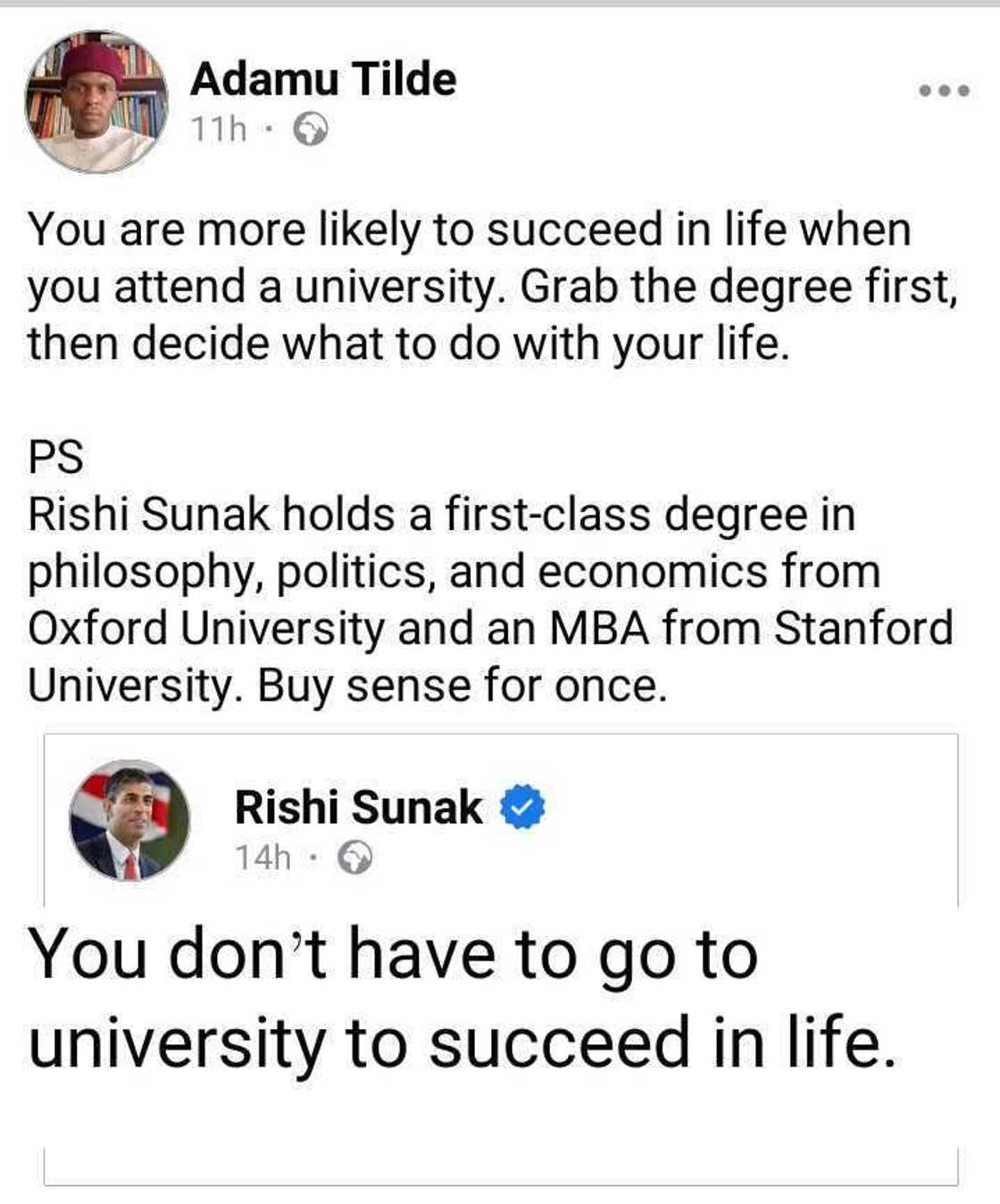
Task: Open the shared post reading "You don't have to go"
Action: point(393,954)
